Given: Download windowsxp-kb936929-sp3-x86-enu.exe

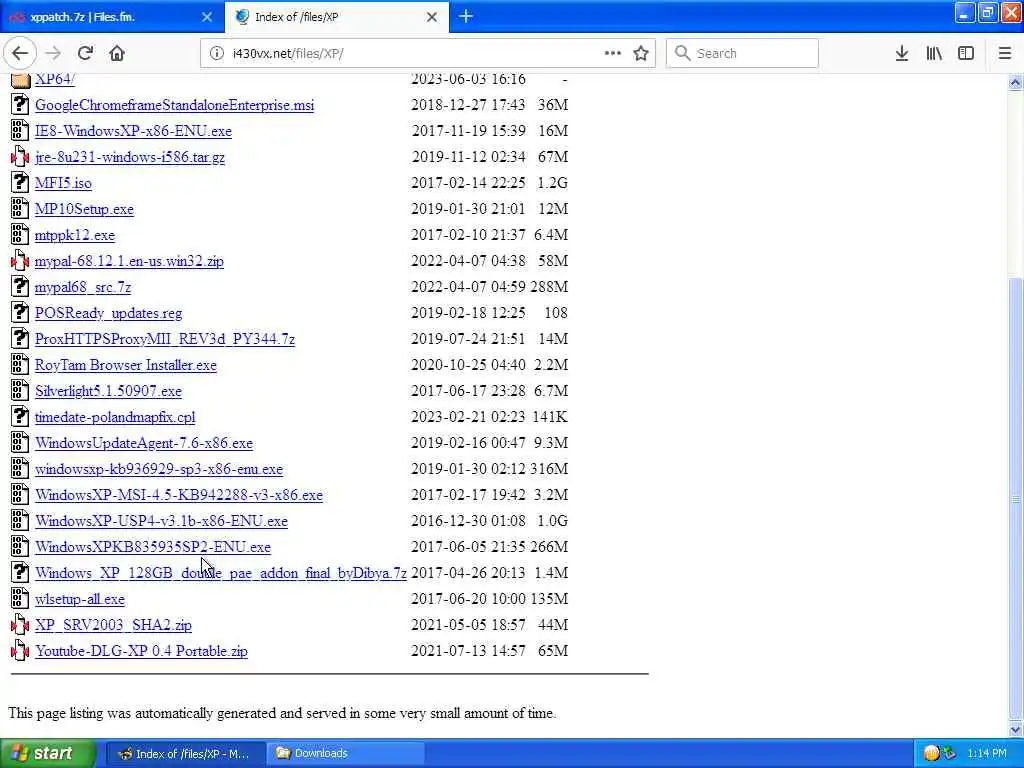Looking at the screenshot, I should (x=159, y=470).
